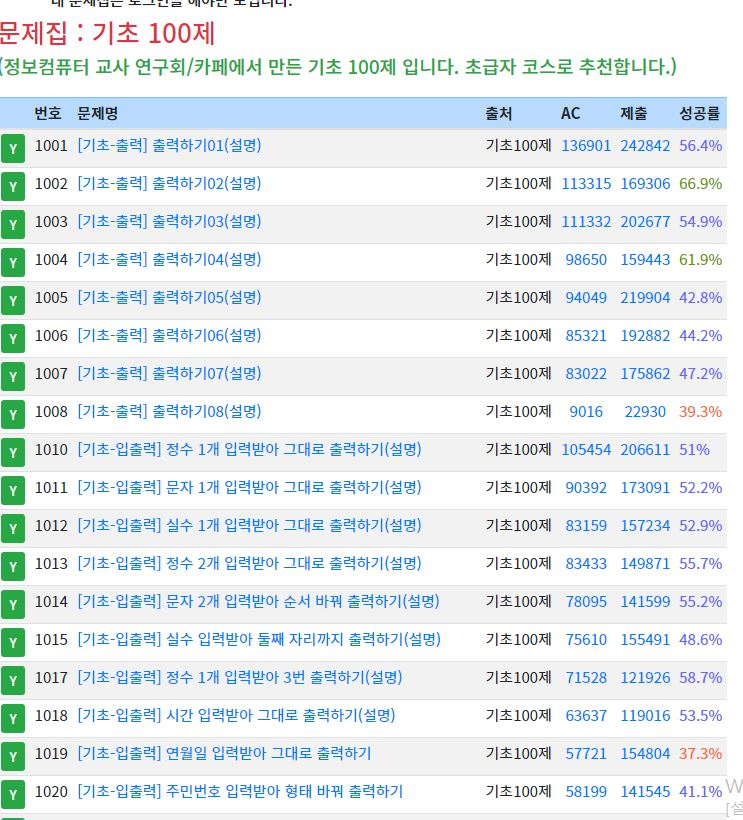
Task: Click success rate 66.9% for problem 1002
Action: pyautogui.click(x=701, y=184)
